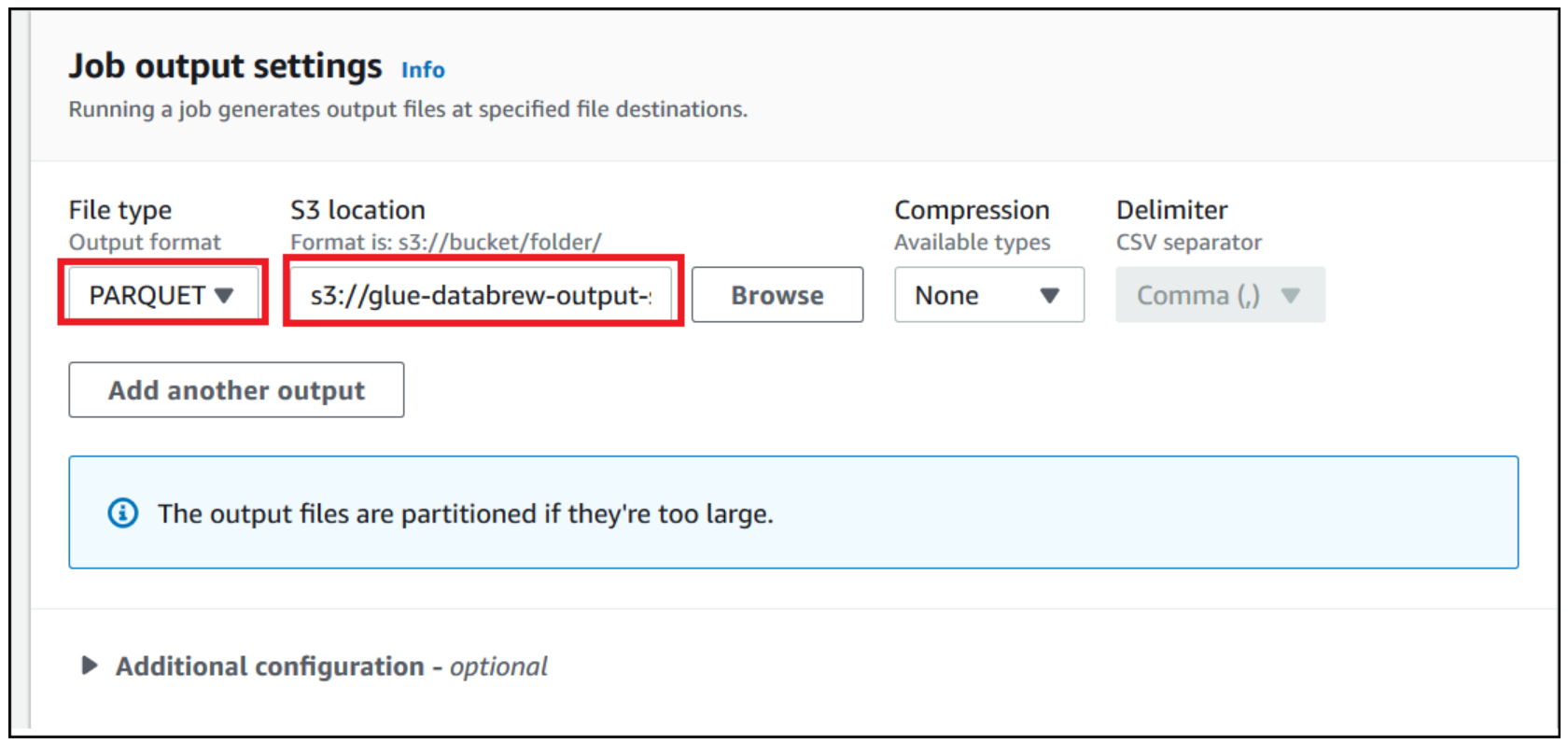Open the Info link beside Job output settings
Screen dimensions: 1568x744
(423, 70)
